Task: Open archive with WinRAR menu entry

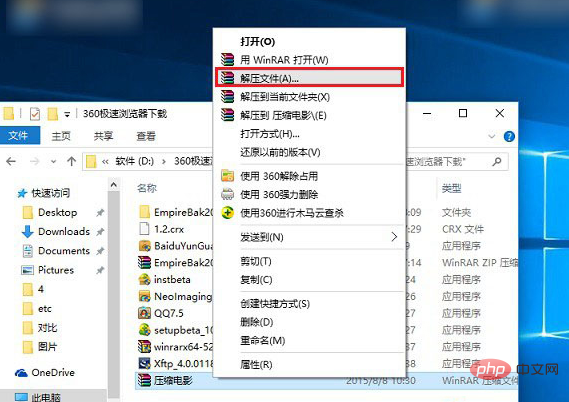Action: click(309, 60)
